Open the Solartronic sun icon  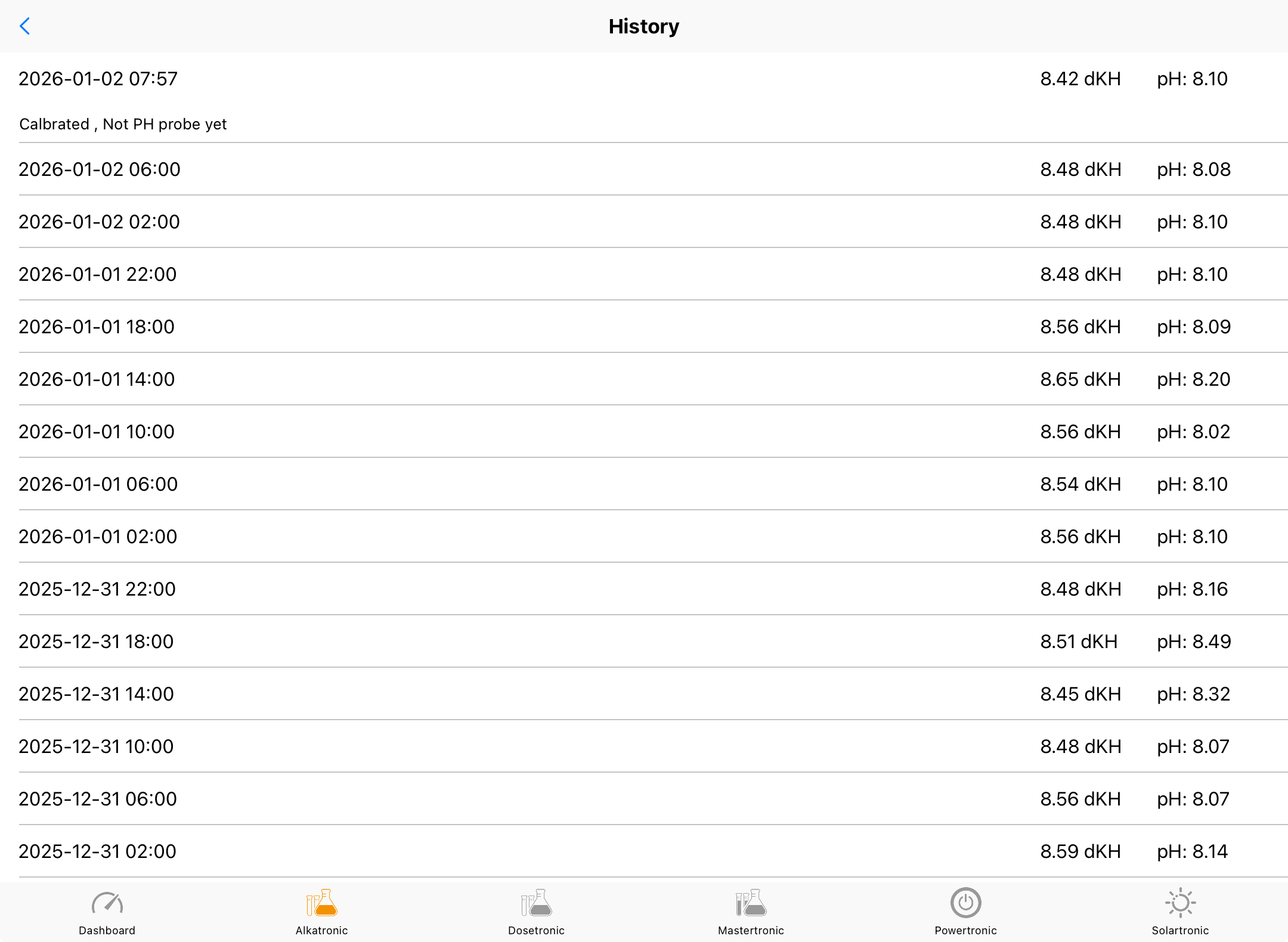pyautogui.click(x=1181, y=903)
